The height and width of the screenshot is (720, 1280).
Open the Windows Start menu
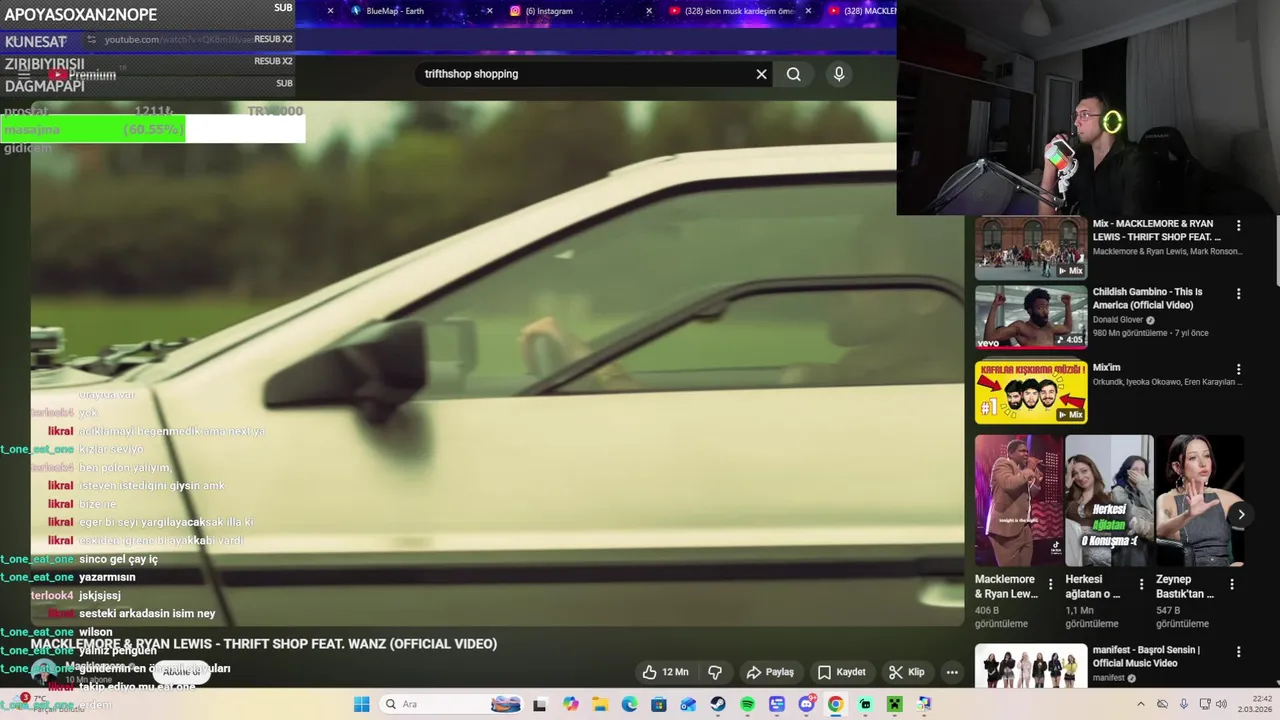(362, 704)
